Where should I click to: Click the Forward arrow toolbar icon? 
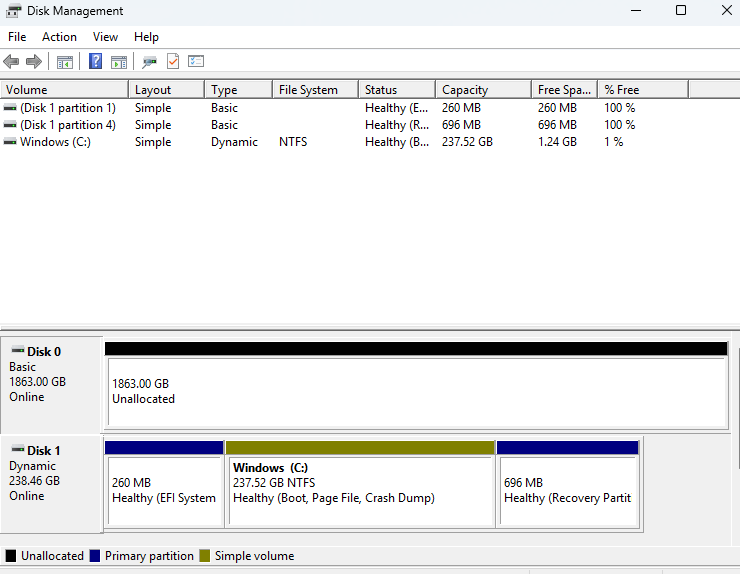coord(34,61)
